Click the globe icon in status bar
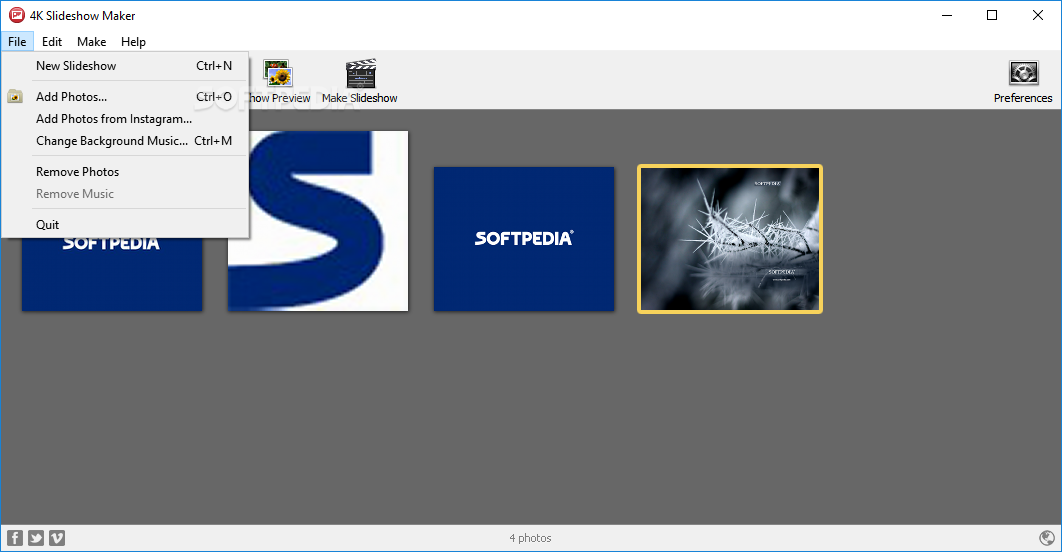Viewport: 1062px width, 552px height. [1046, 538]
